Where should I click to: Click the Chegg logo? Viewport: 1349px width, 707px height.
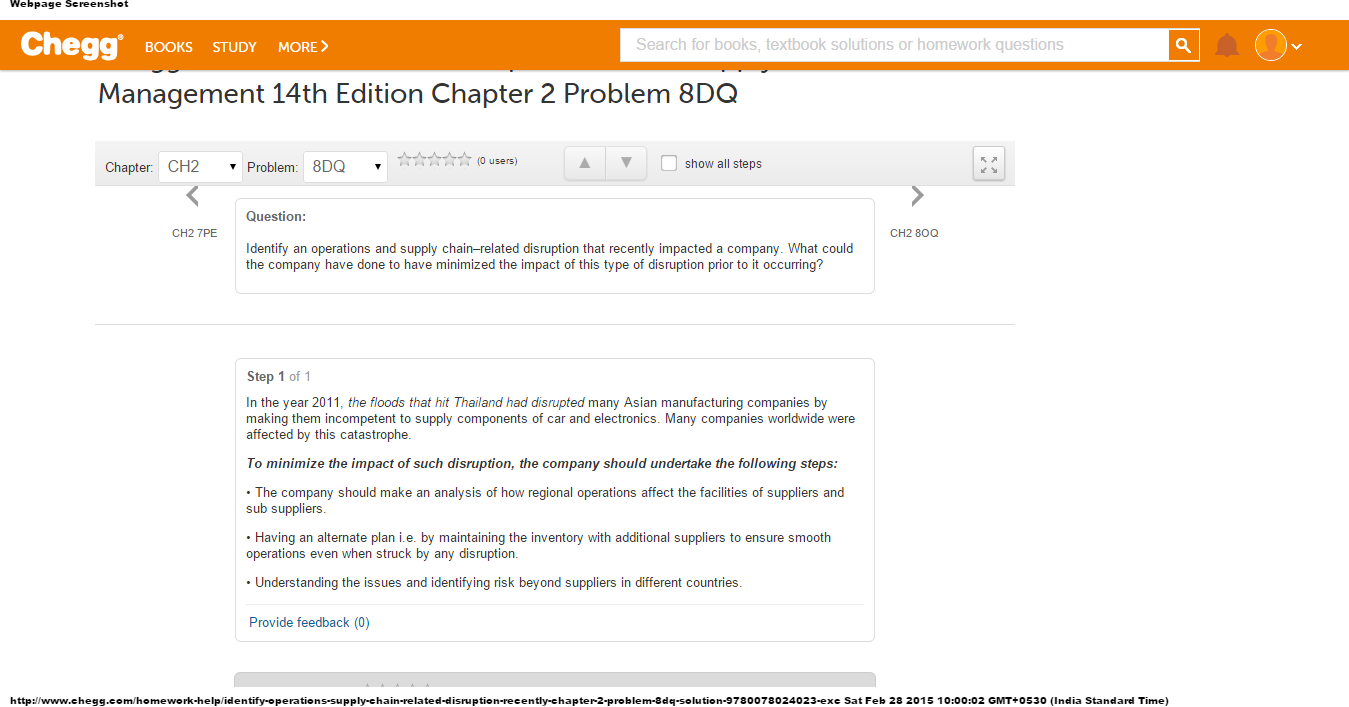pyautogui.click(x=72, y=45)
